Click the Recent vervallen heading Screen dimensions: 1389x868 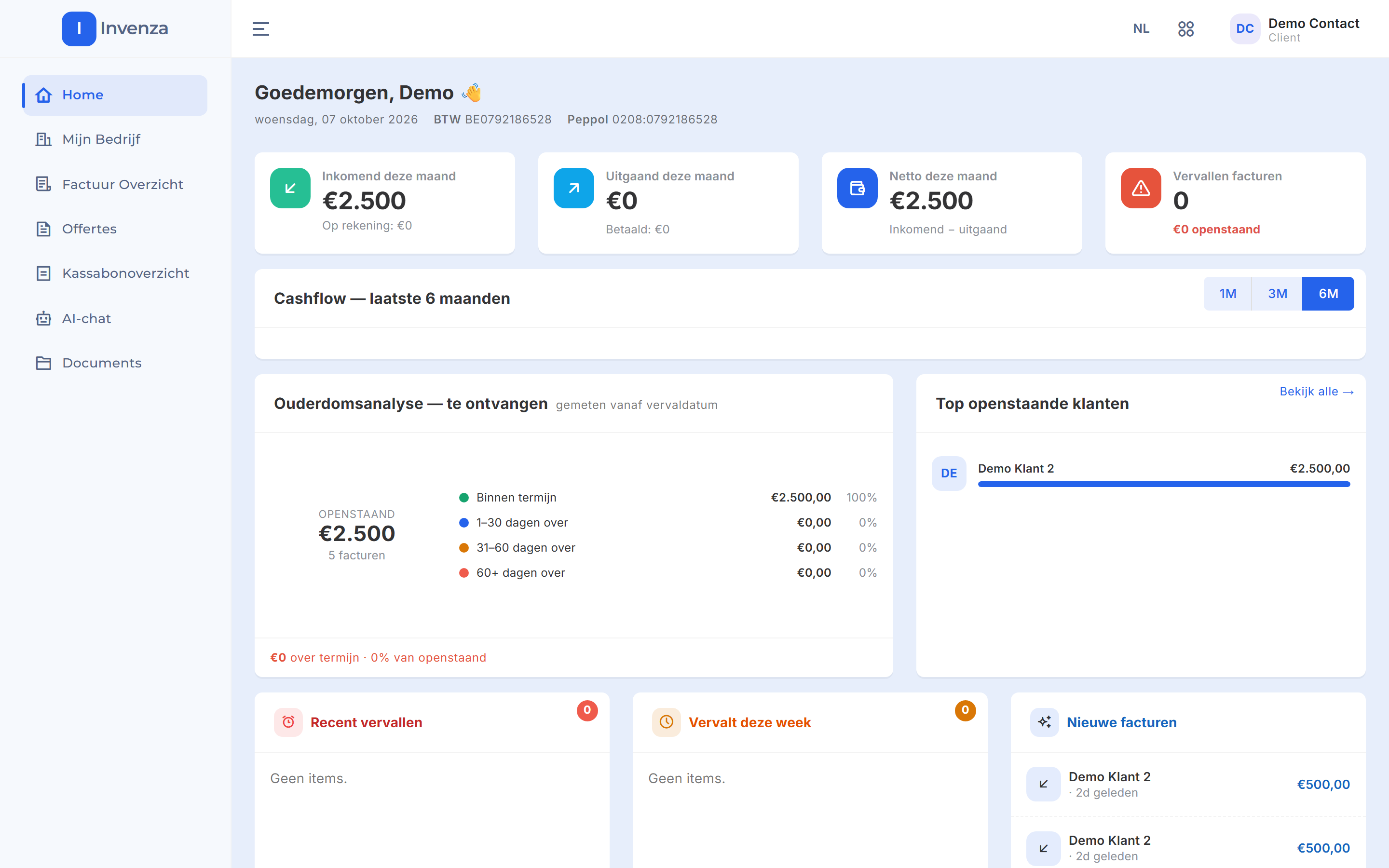coord(366,723)
